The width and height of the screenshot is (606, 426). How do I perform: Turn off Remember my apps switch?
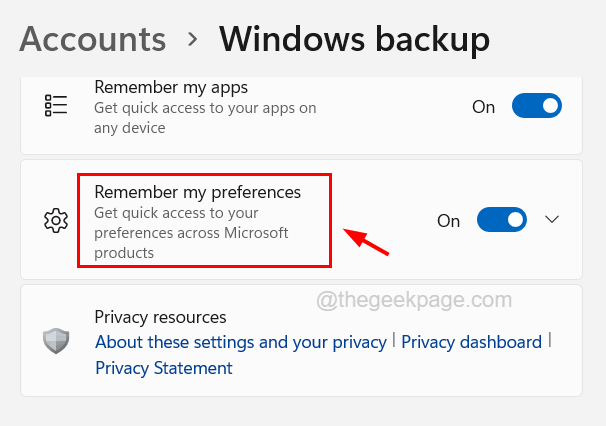point(537,106)
